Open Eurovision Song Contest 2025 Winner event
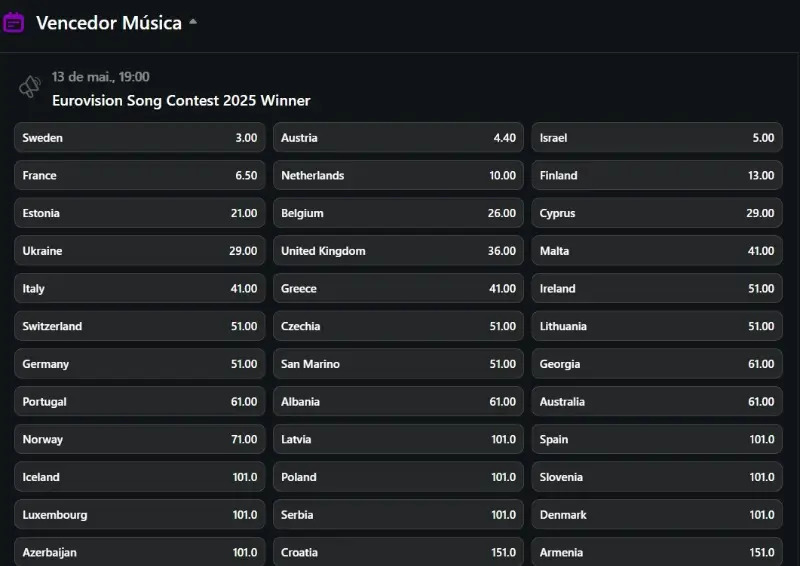Image resolution: width=800 pixels, height=566 pixels. click(x=181, y=101)
